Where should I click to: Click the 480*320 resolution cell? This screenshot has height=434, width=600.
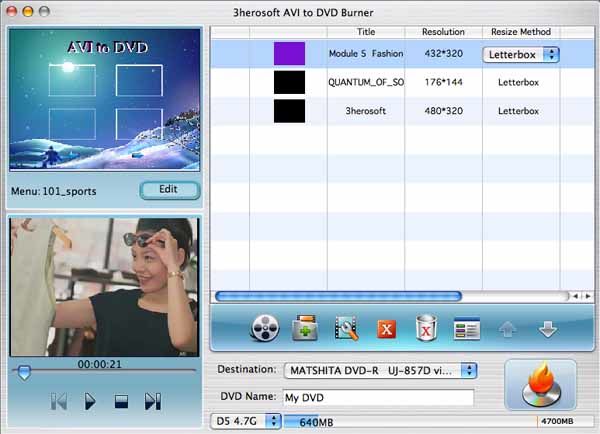tap(443, 111)
